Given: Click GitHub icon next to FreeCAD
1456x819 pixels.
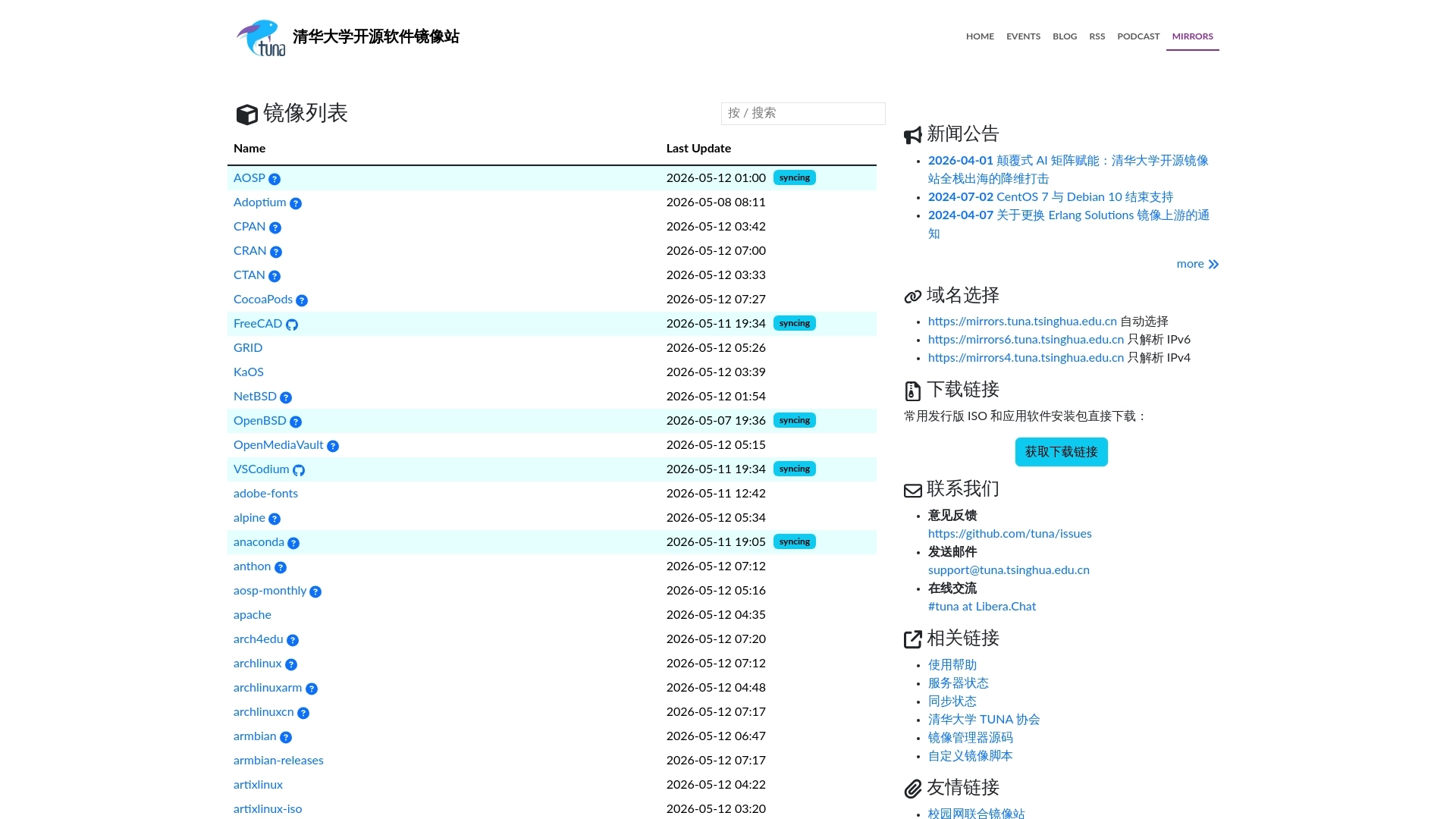Looking at the screenshot, I should pyautogui.click(x=292, y=325).
